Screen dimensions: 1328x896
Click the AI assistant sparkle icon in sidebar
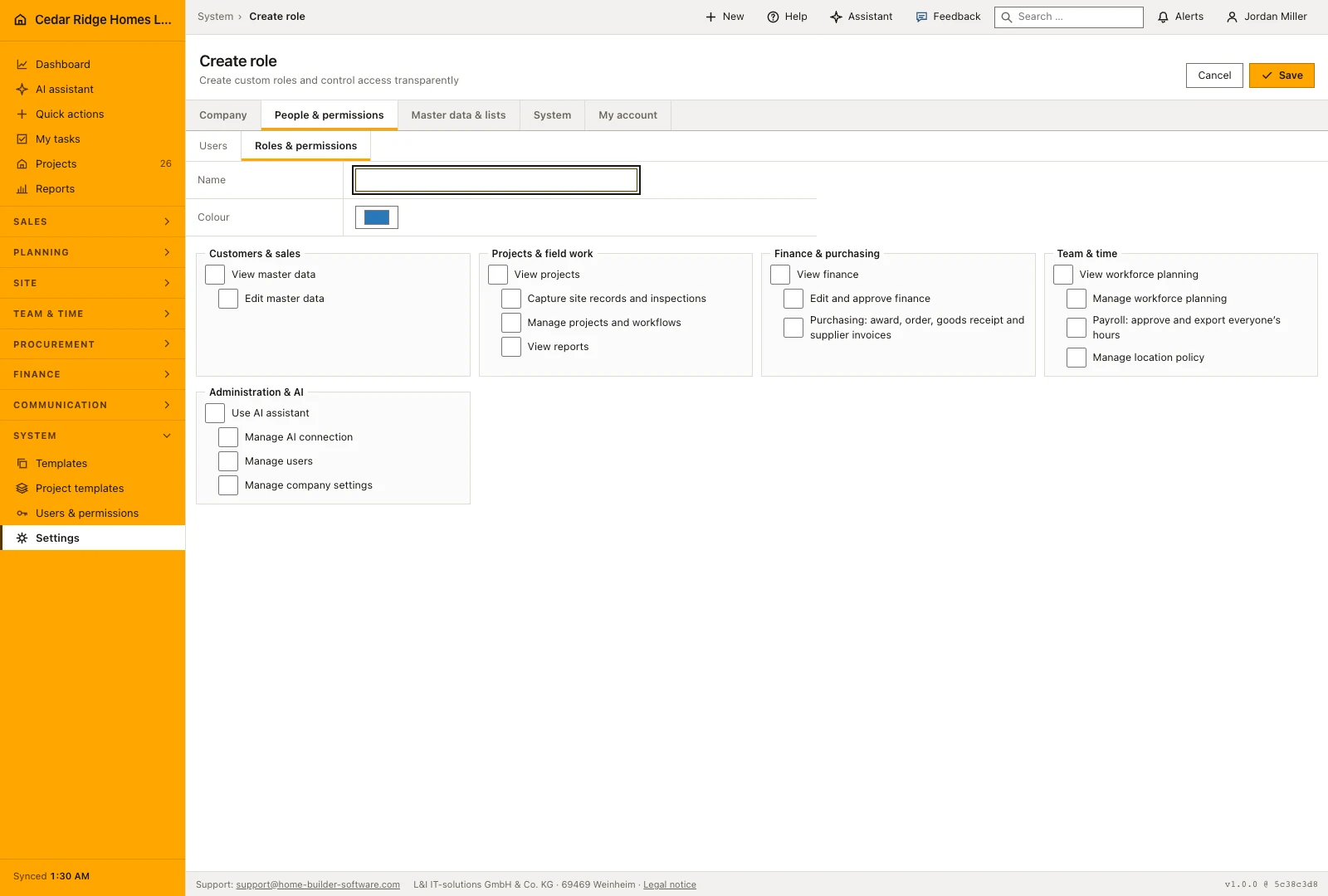click(22, 90)
